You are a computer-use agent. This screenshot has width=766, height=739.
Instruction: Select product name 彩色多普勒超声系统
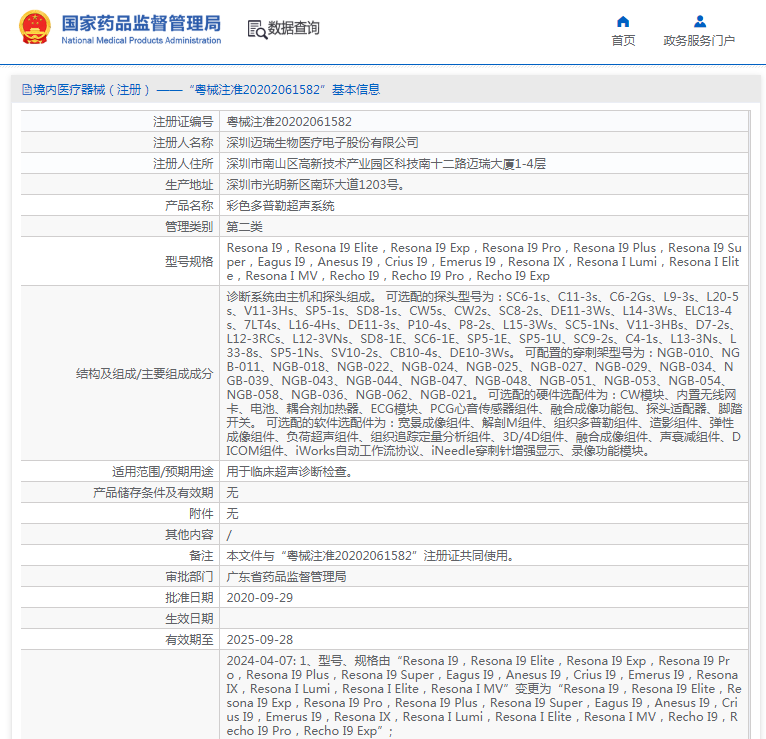[280, 206]
